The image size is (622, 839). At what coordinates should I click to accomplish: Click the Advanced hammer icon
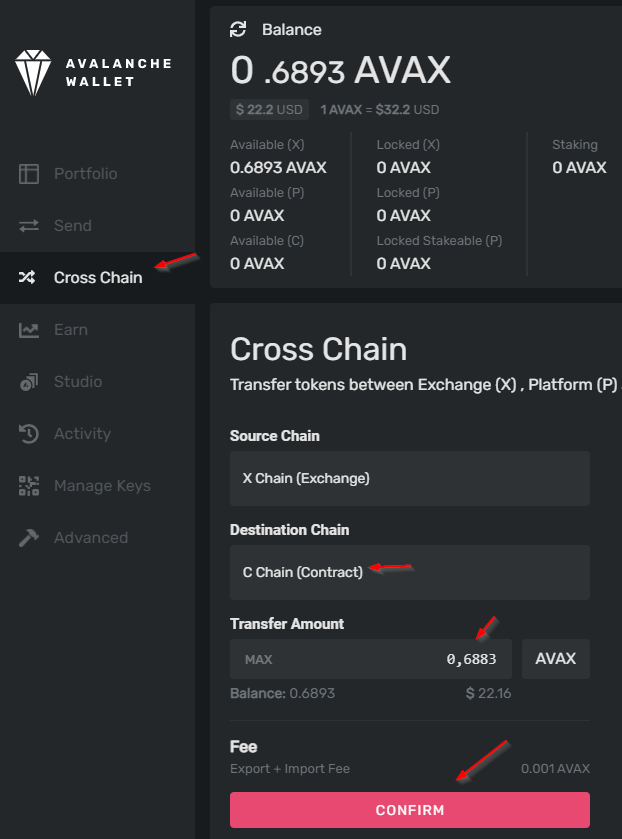click(x=29, y=538)
